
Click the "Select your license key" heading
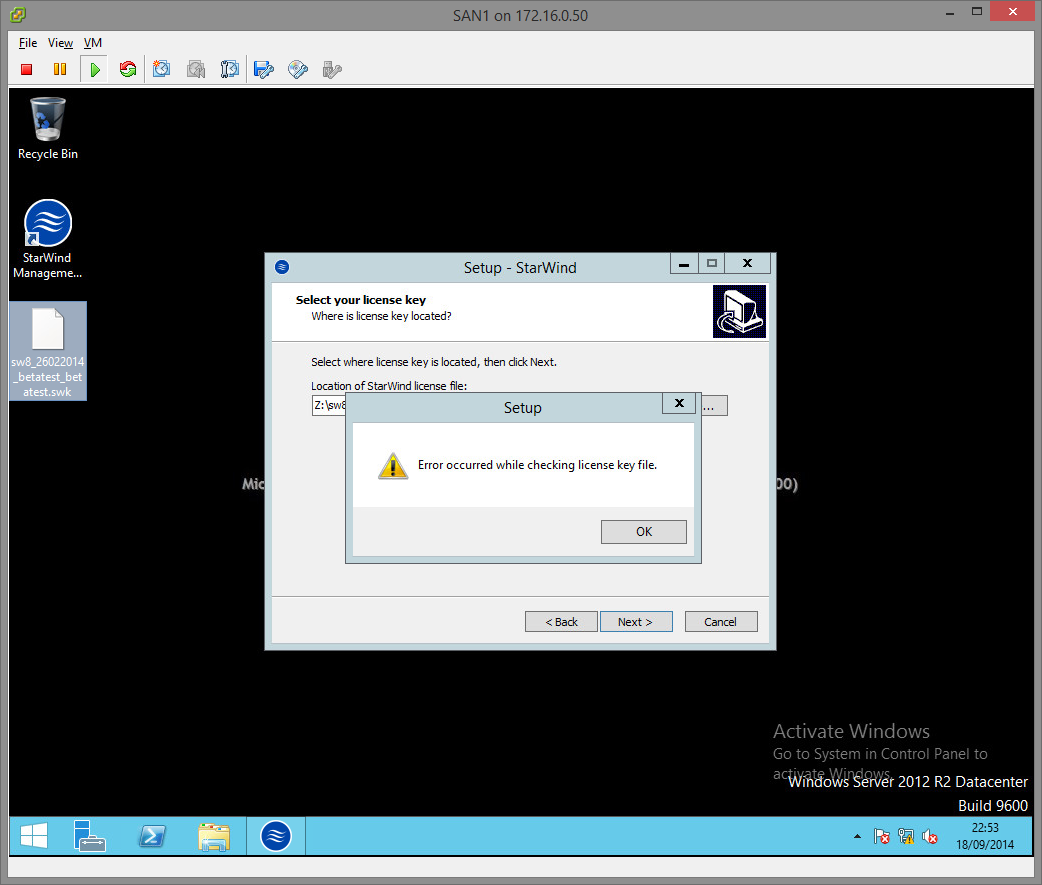[361, 300]
